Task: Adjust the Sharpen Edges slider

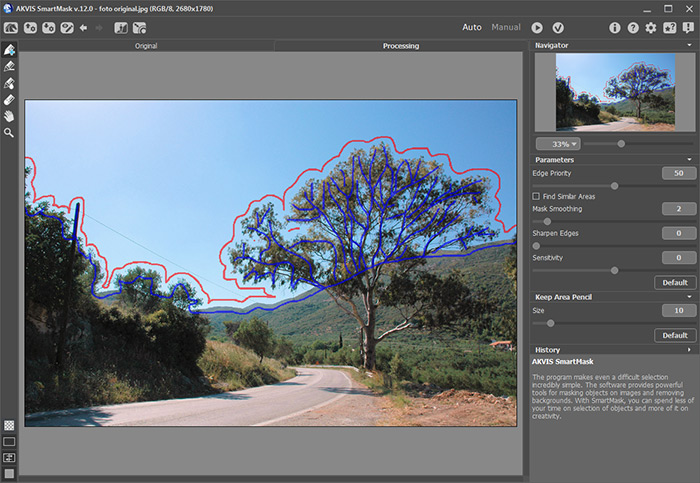Action: [536, 246]
